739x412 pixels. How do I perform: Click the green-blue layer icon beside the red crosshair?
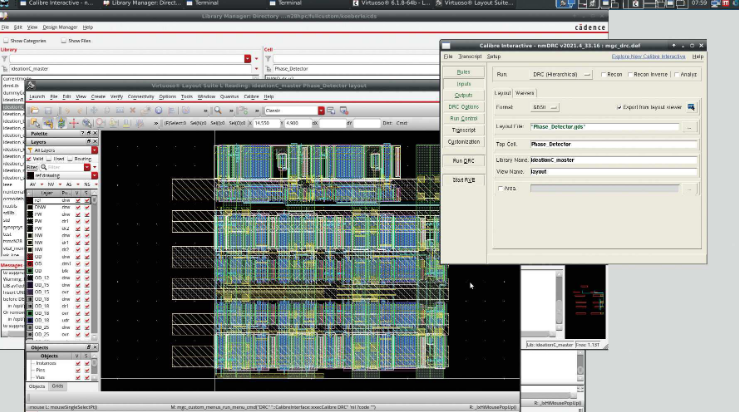pyautogui.click(x=61, y=123)
